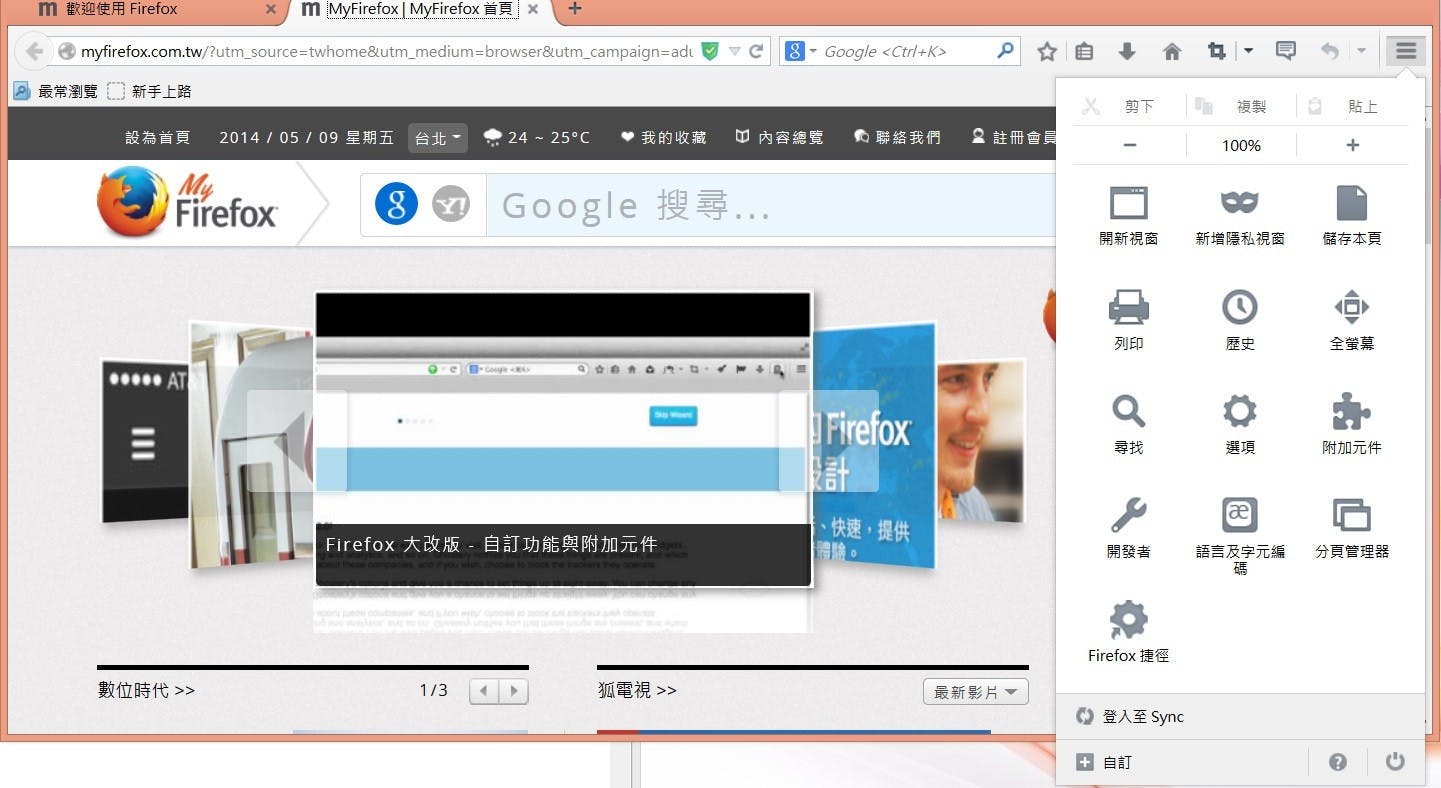
Task: Open Firefox 捷徑 gear icon
Action: tap(1129, 632)
